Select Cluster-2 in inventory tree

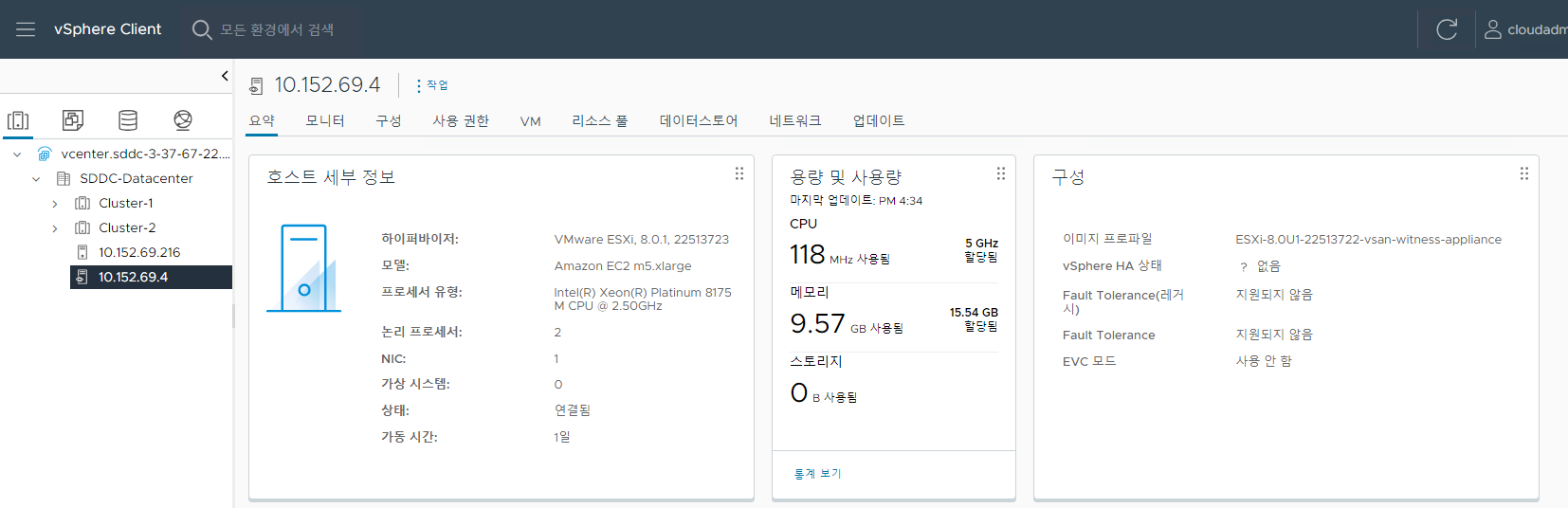tap(127, 227)
